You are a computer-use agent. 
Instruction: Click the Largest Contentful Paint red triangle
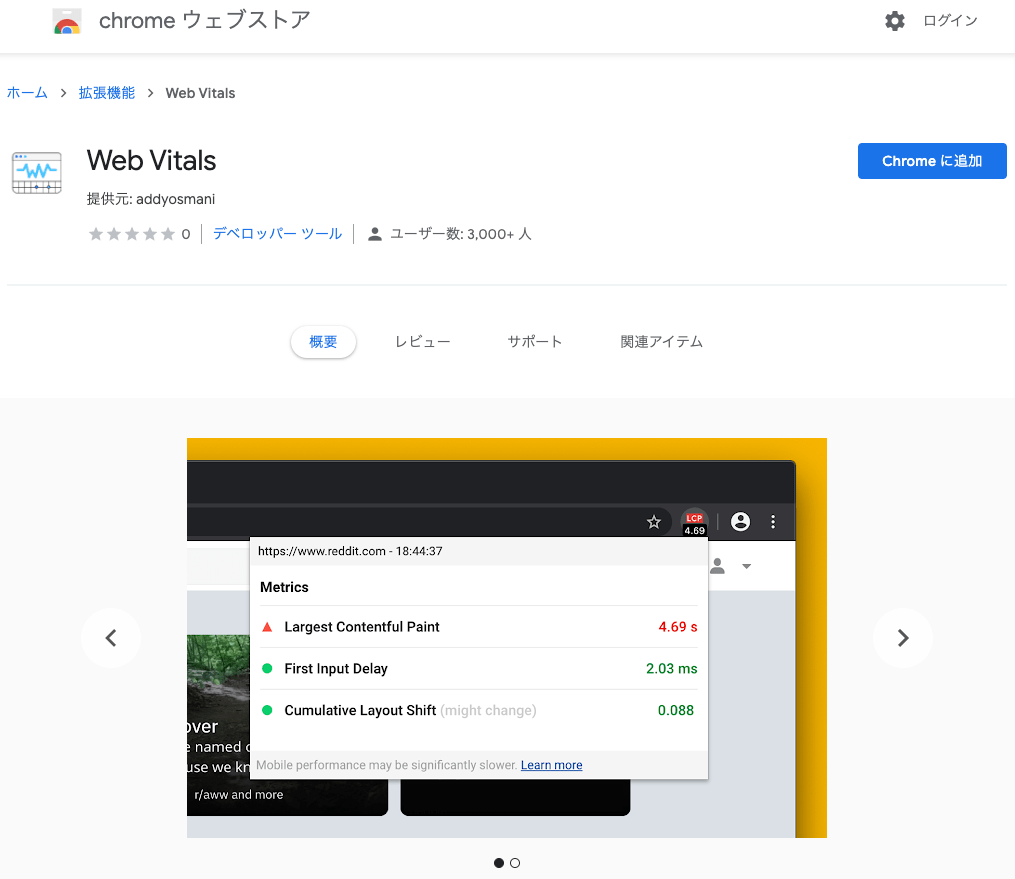267,627
